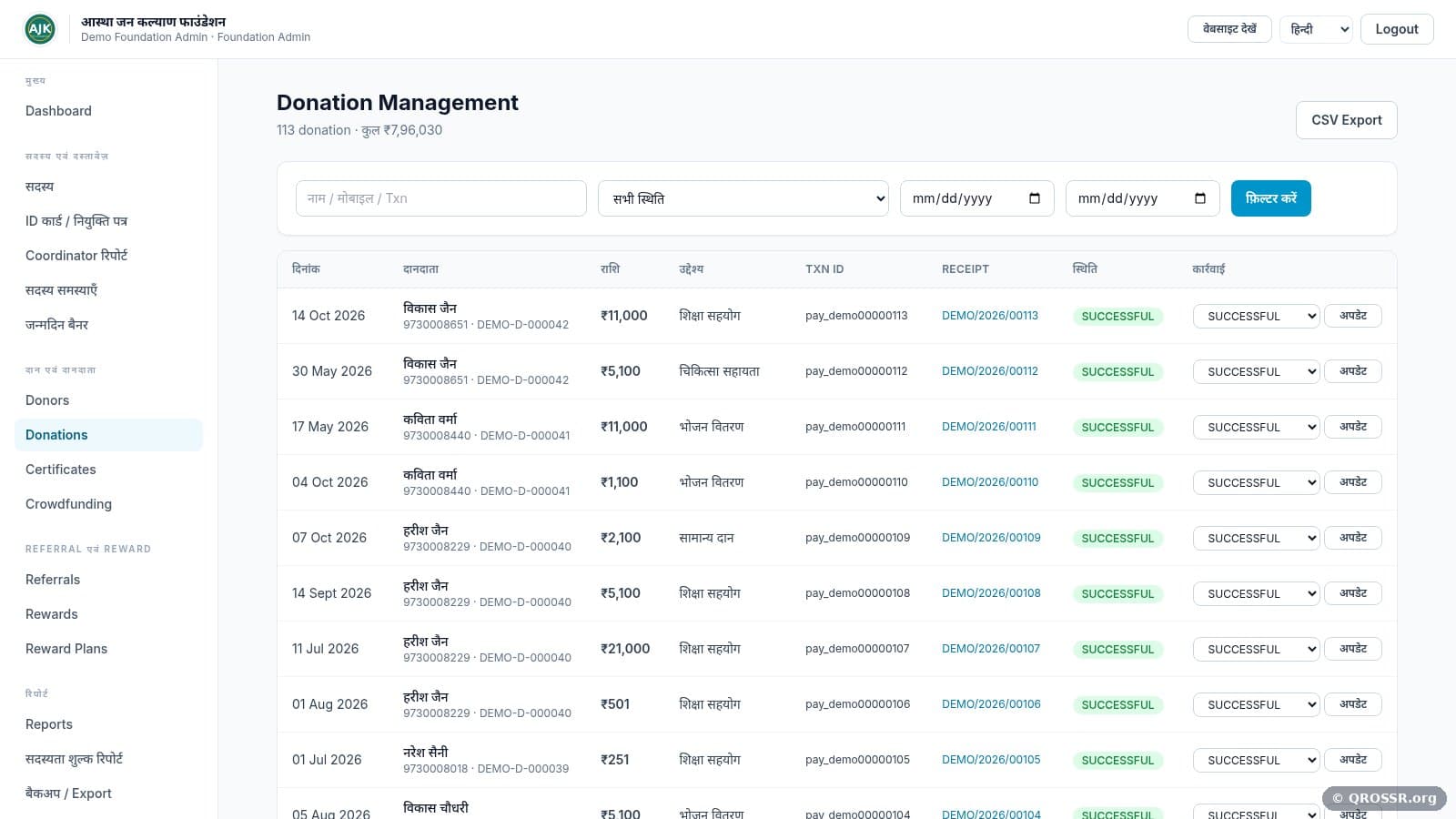The height and width of the screenshot is (819, 1456).
Task: Select Reward Plans in the sidebar
Action: (66, 649)
